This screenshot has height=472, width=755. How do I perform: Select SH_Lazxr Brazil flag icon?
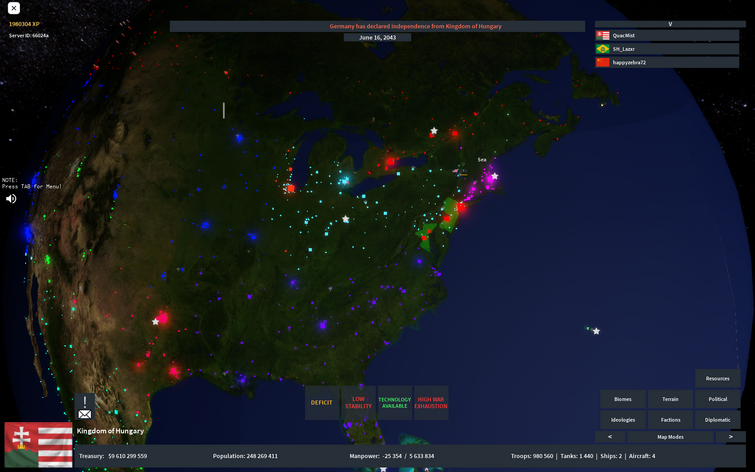click(x=602, y=49)
